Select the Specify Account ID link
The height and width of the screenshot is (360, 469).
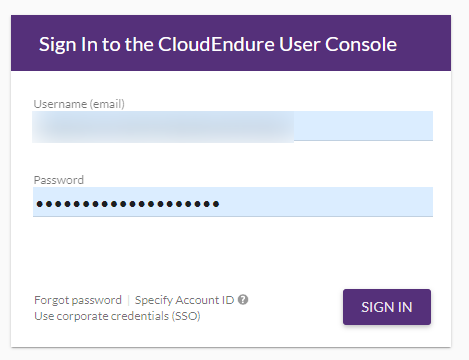tap(184, 300)
